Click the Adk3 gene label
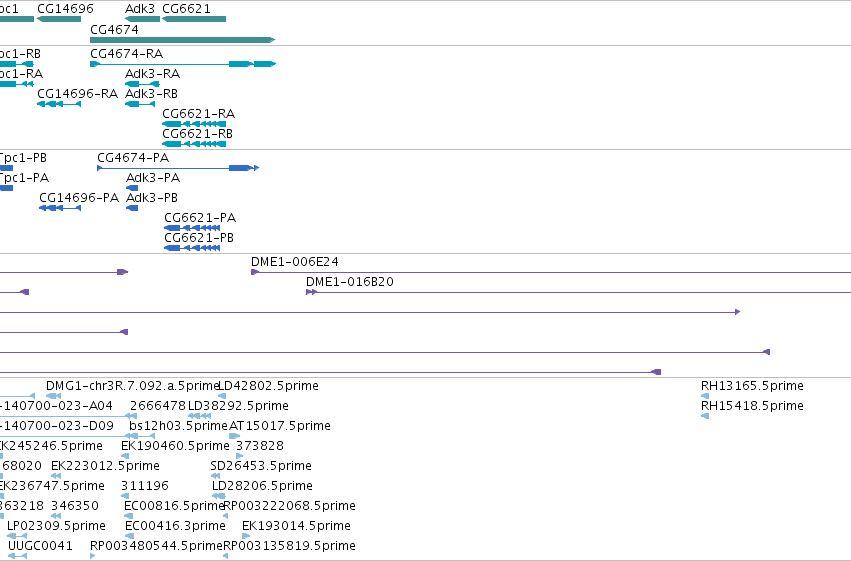 [139, 9]
